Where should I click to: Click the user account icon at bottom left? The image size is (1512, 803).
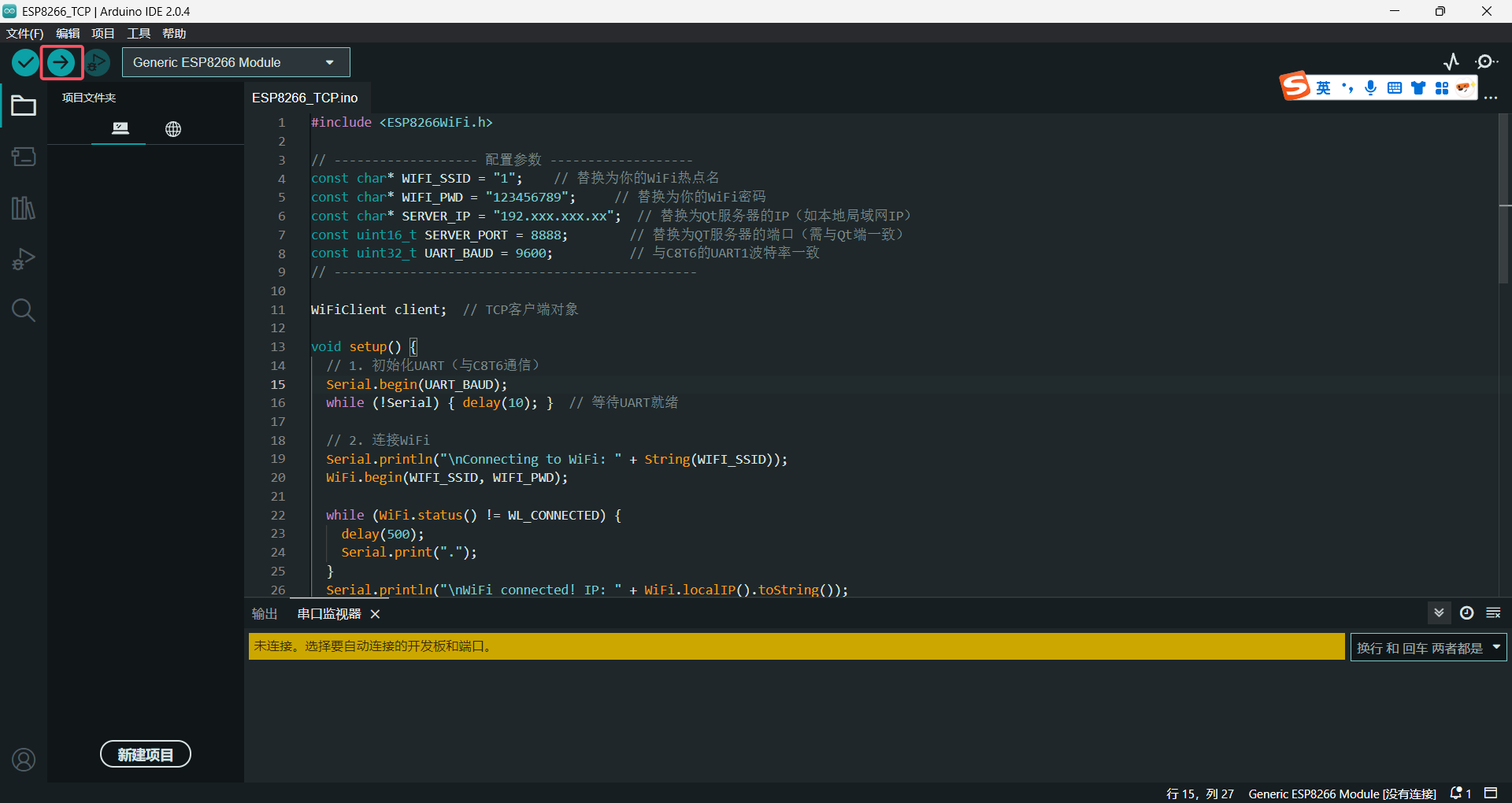point(24,760)
